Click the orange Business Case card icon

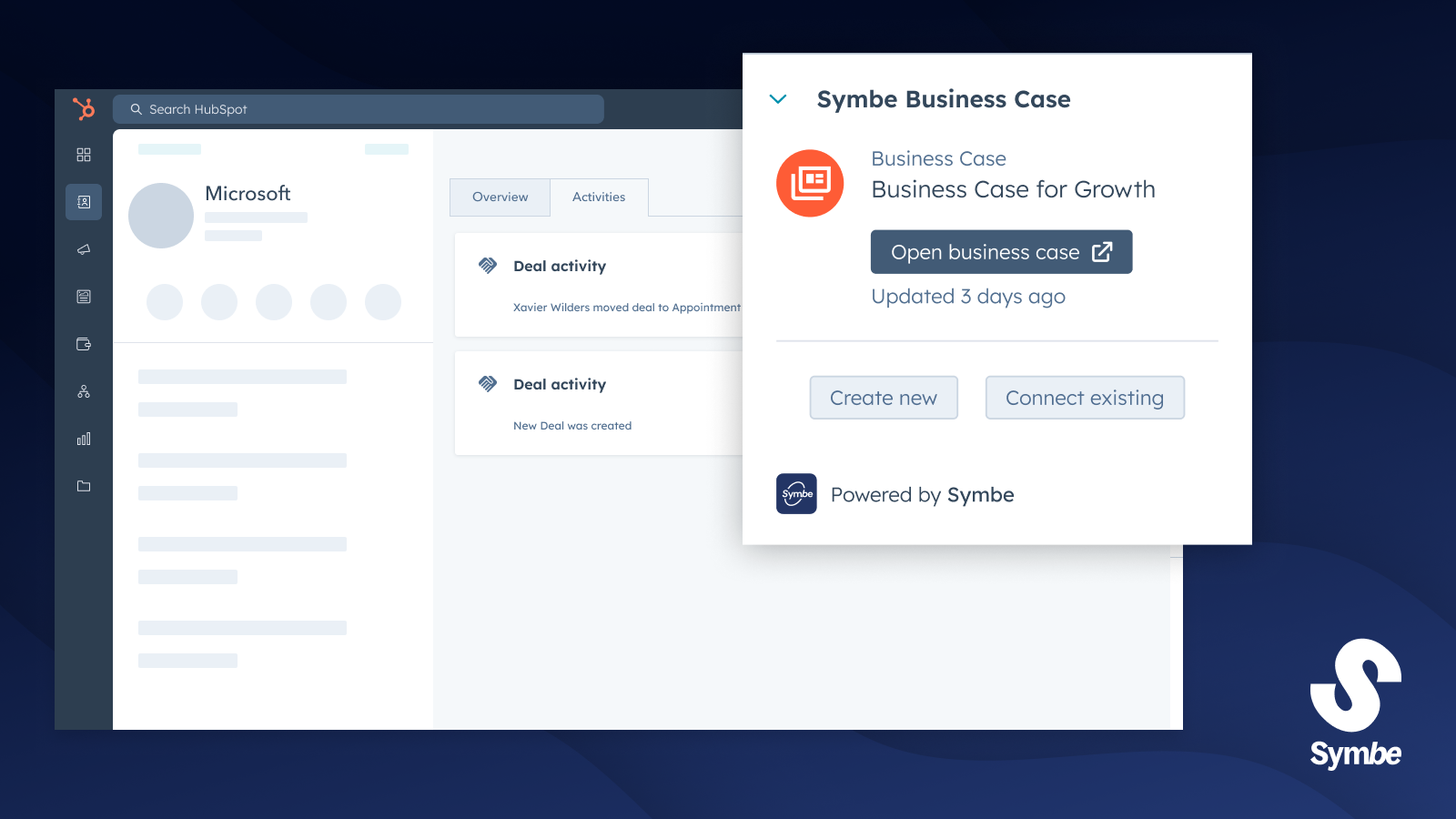pyautogui.click(x=809, y=183)
